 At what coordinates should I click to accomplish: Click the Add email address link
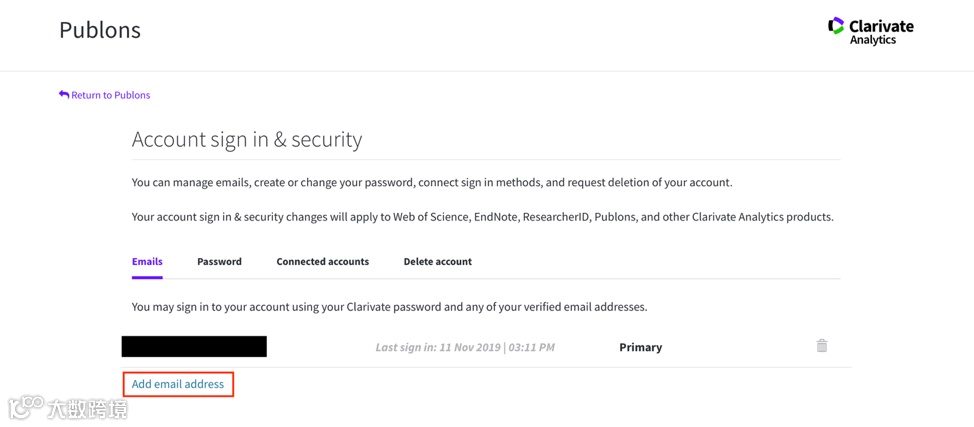click(178, 384)
